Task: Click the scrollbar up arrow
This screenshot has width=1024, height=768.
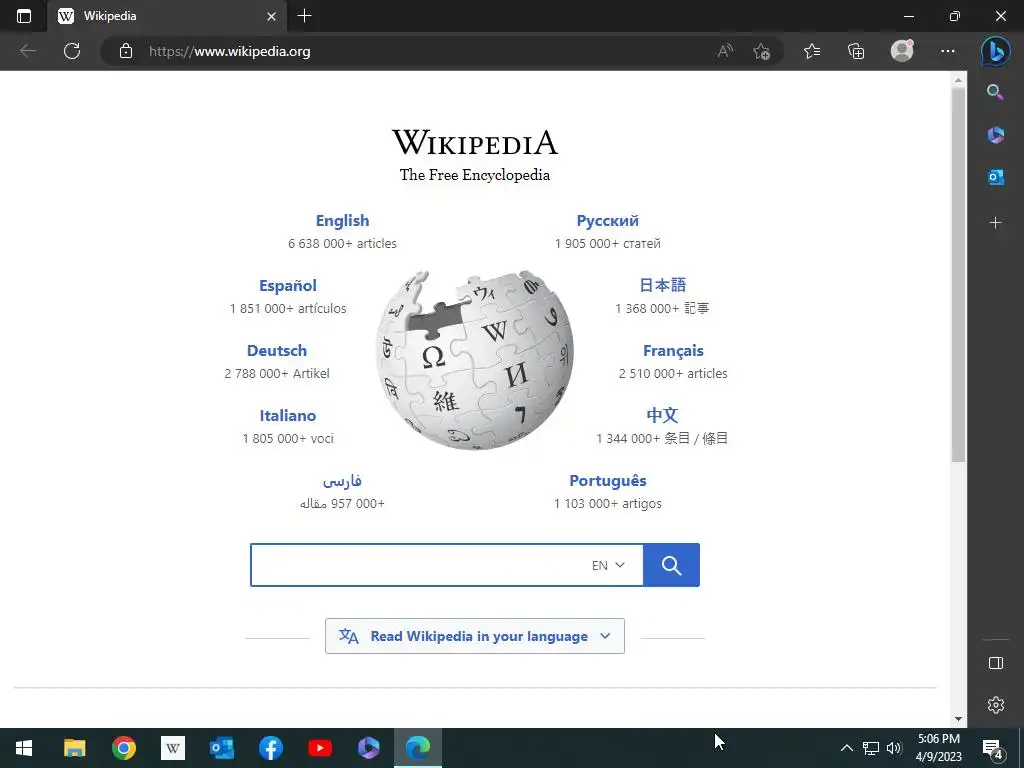Action: tap(958, 80)
